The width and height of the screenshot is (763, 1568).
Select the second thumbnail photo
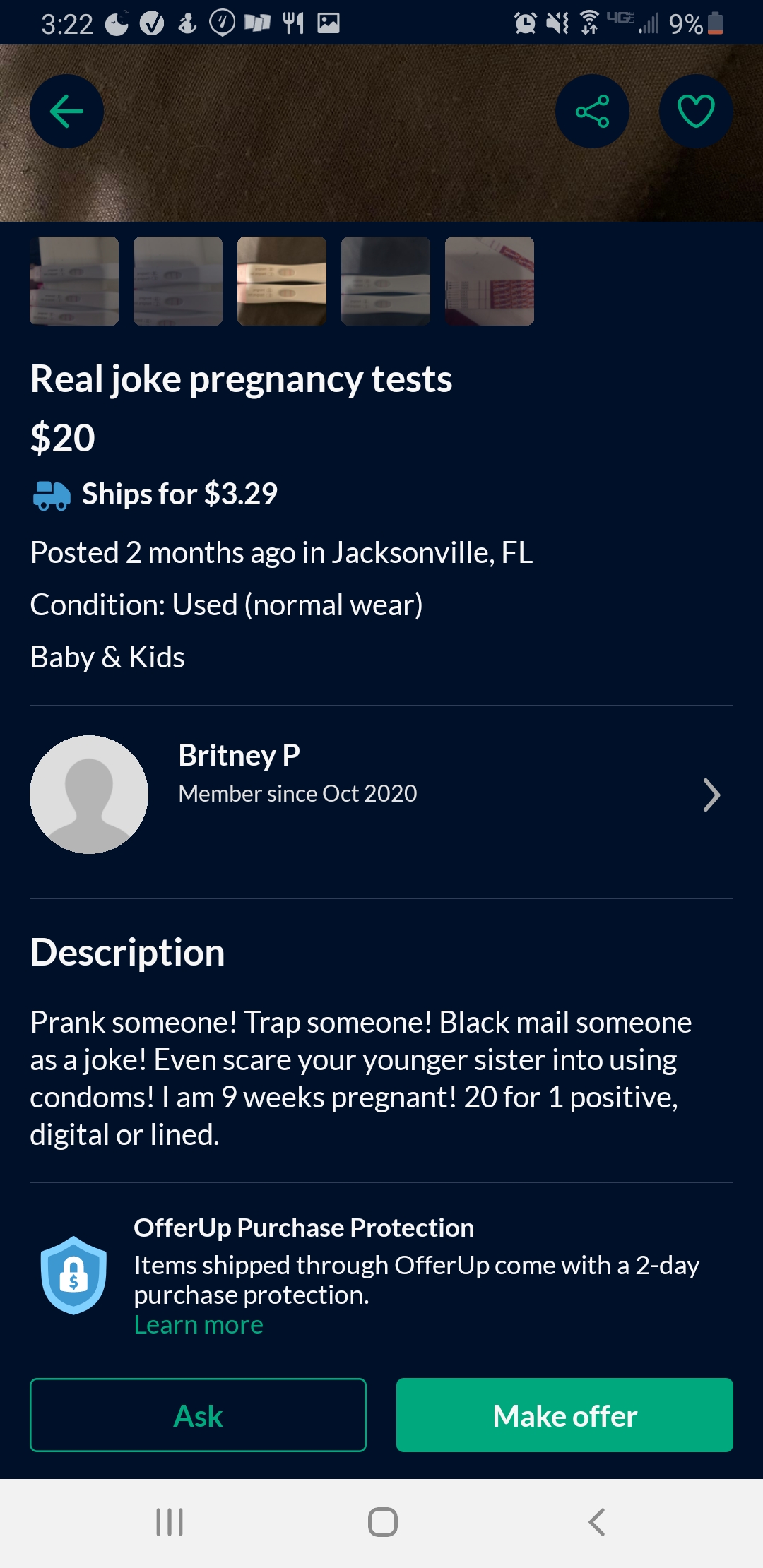point(178,281)
